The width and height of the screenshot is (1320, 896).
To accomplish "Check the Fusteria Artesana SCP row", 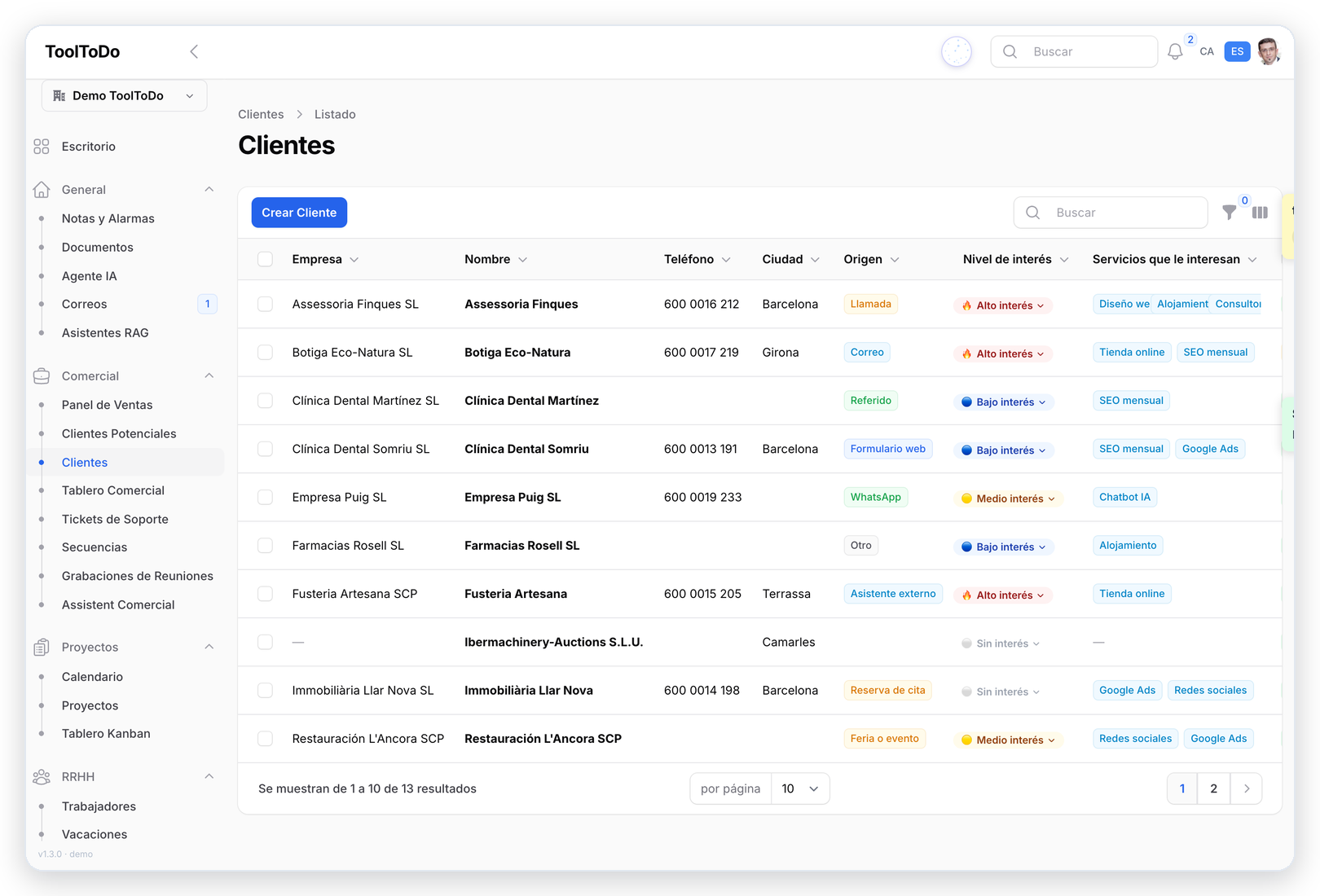I will [x=265, y=594].
